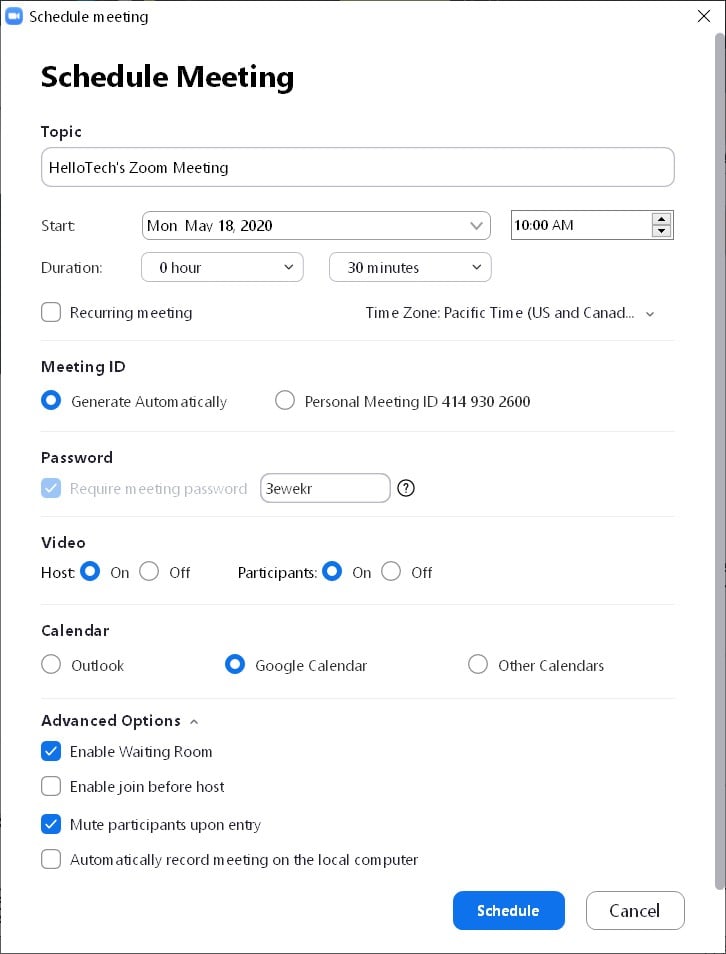The width and height of the screenshot is (726, 954).
Task: Click the Zoom logo in the title bar
Action: [14, 16]
